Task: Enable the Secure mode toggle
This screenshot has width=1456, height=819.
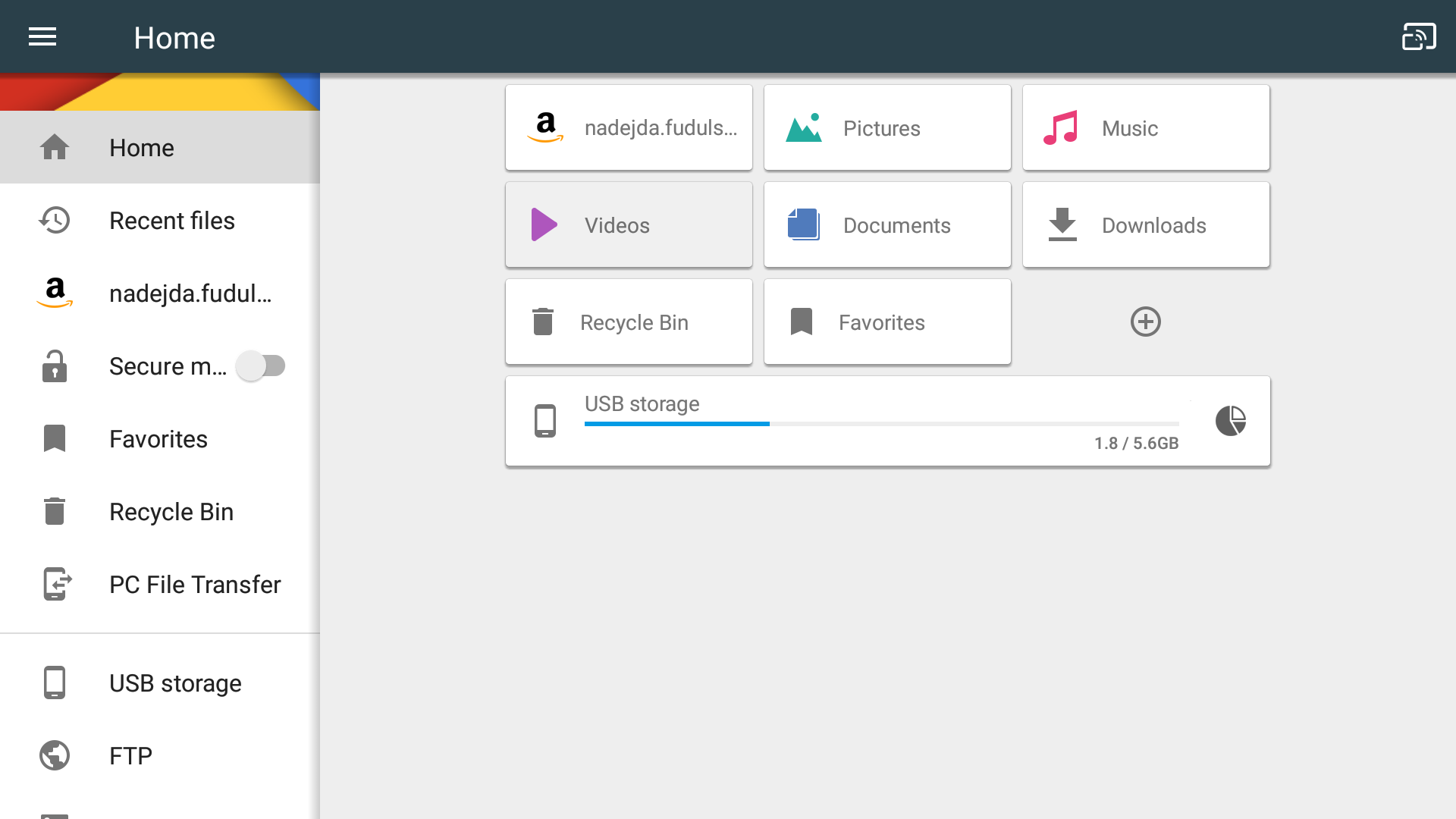Action: (262, 366)
